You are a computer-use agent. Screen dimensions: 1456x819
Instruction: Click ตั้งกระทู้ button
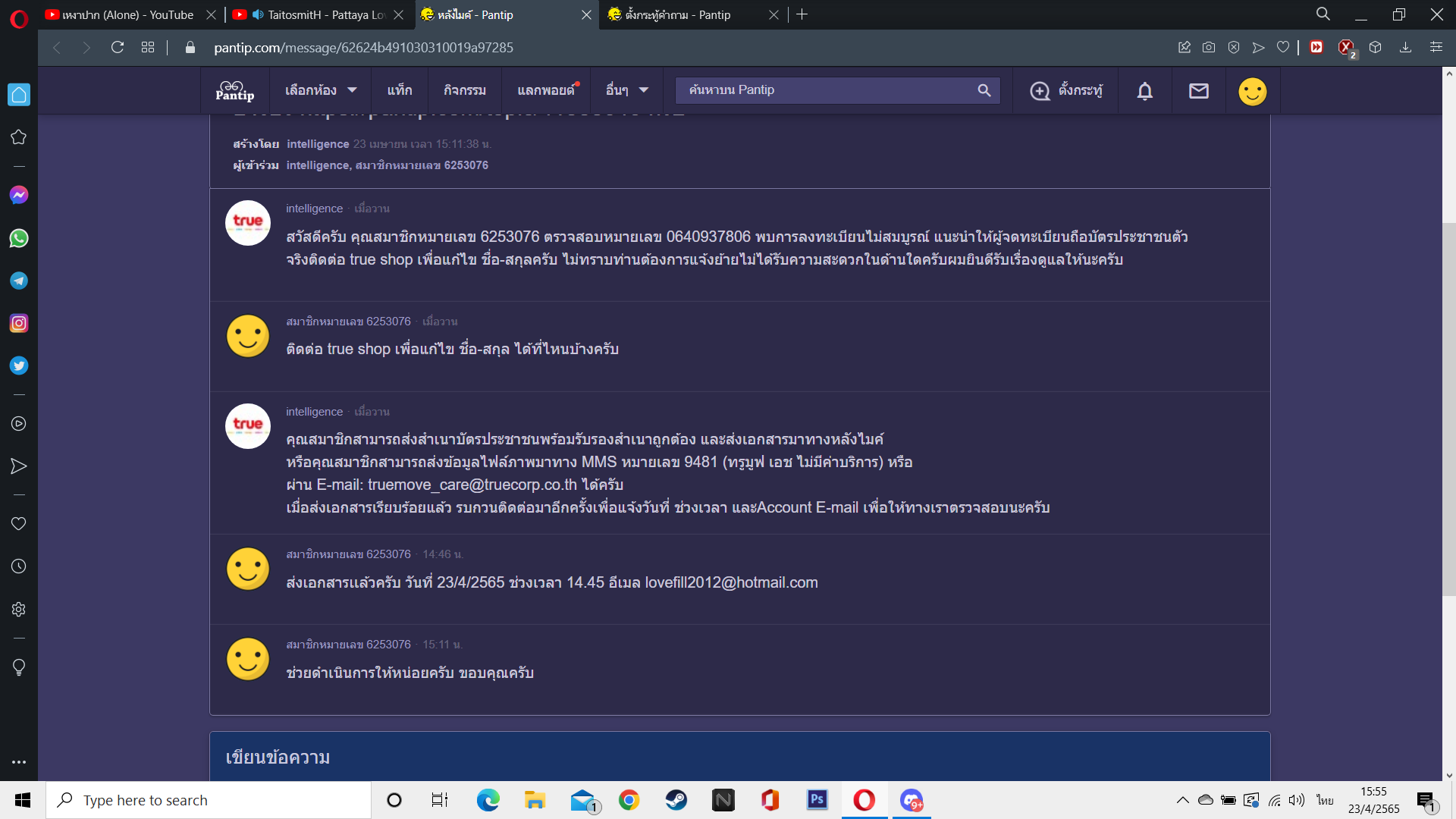tap(1065, 90)
